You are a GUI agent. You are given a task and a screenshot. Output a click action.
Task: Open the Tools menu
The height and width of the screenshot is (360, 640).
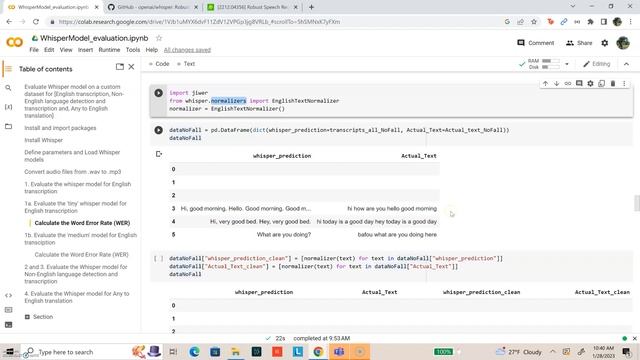click(x=133, y=50)
